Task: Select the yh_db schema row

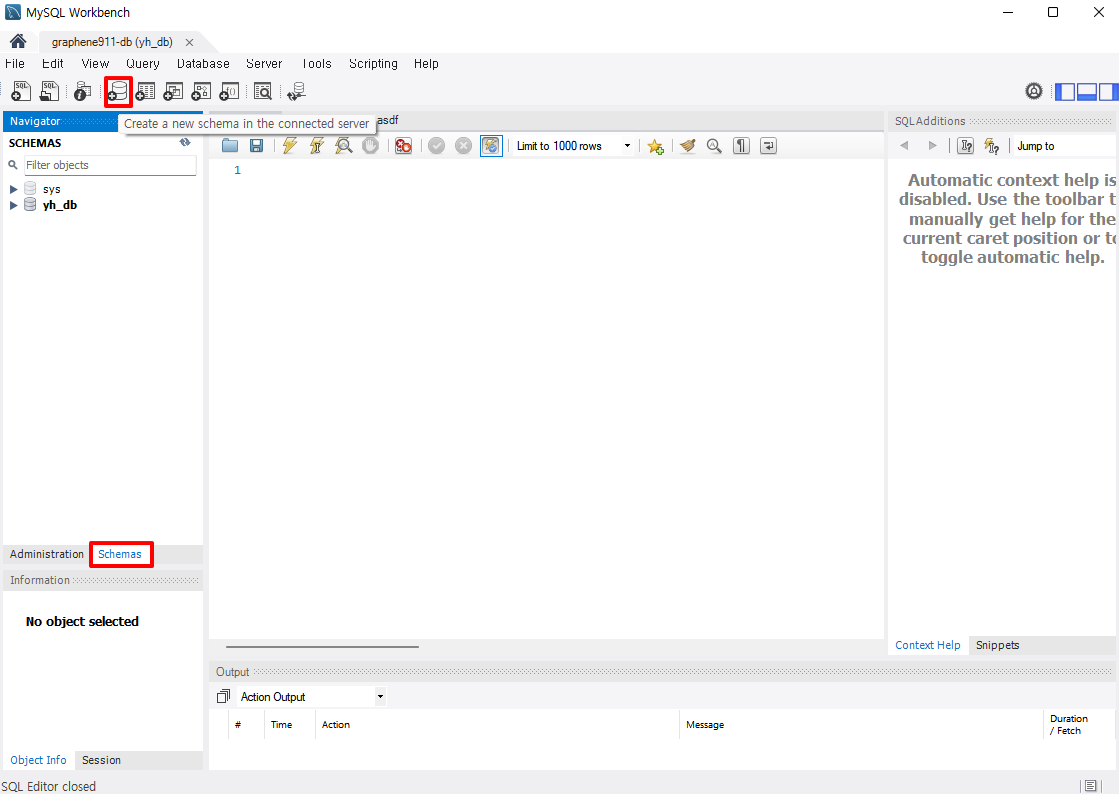Action: 59,205
